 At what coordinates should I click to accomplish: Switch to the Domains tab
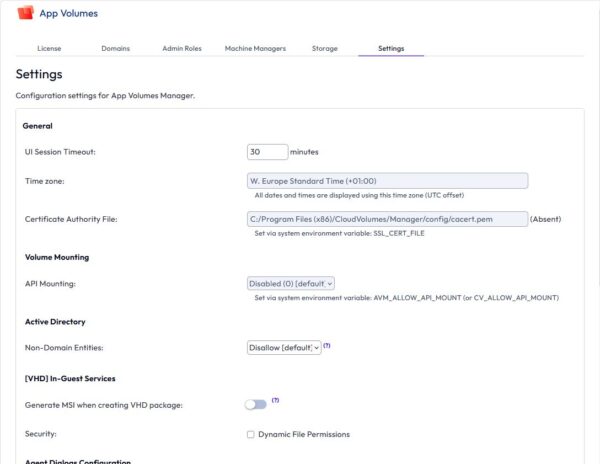click(116, 49)
